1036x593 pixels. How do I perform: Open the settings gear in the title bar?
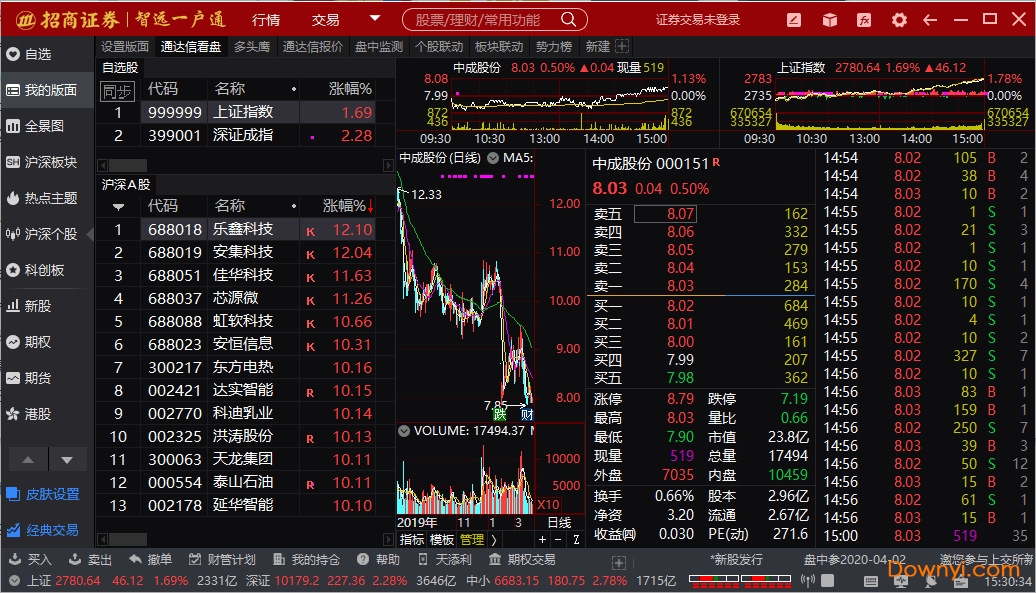[x=899, y=19]
